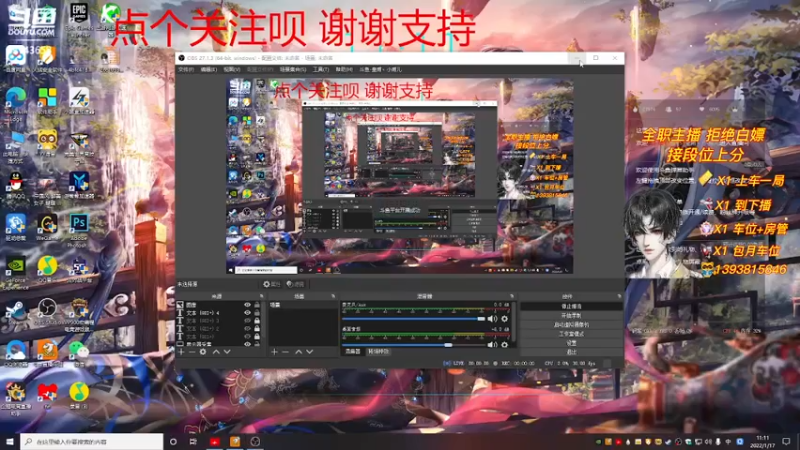Open Task View on the taskbar
This screenshot has width=800, height=450.
(193, 441)
